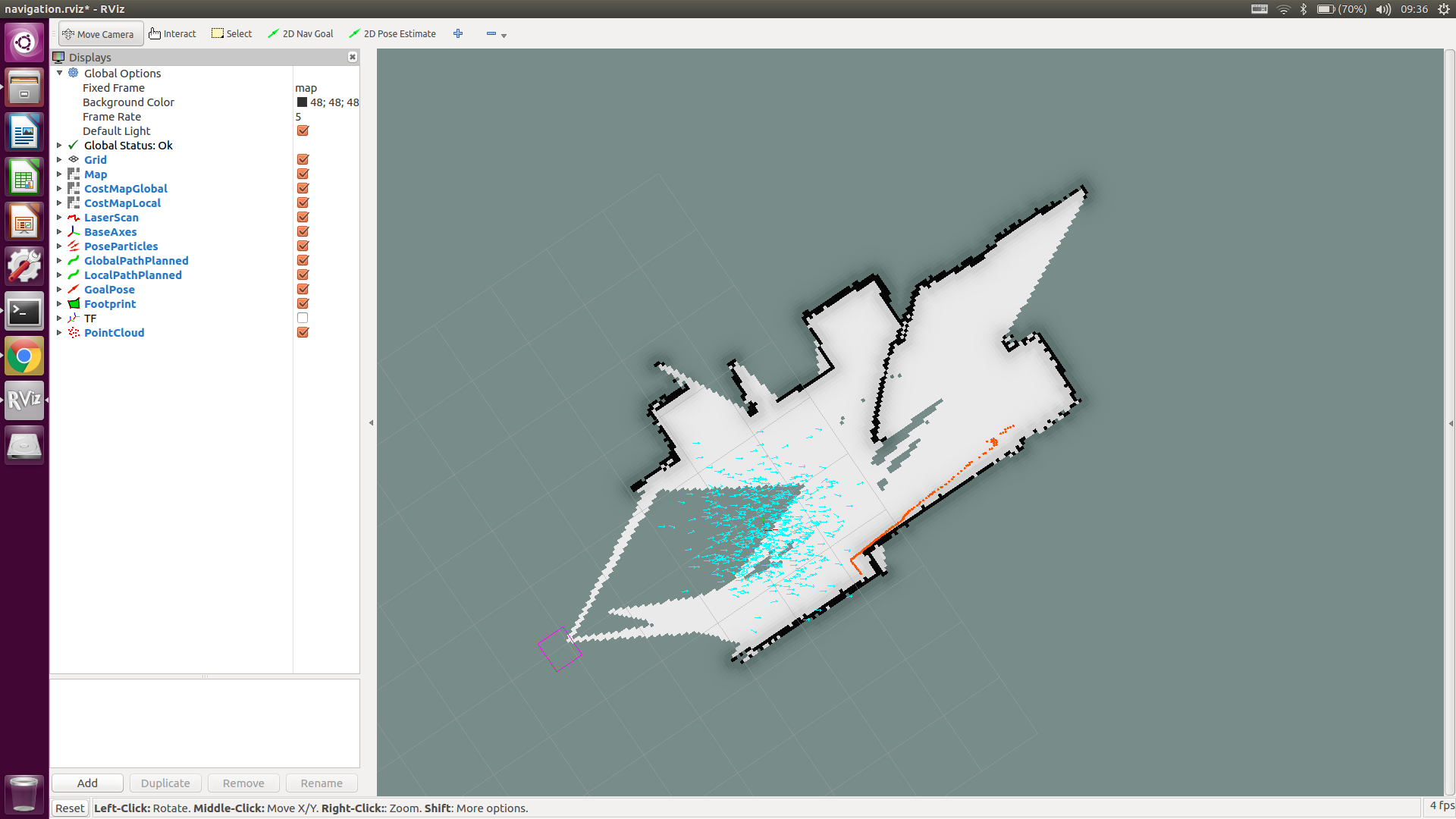Image resolution: width=1456 pixels, height=819 pixels.
Task: Click the Global Options gear icon
Action: pyautogui.click(x=74, y=73)
